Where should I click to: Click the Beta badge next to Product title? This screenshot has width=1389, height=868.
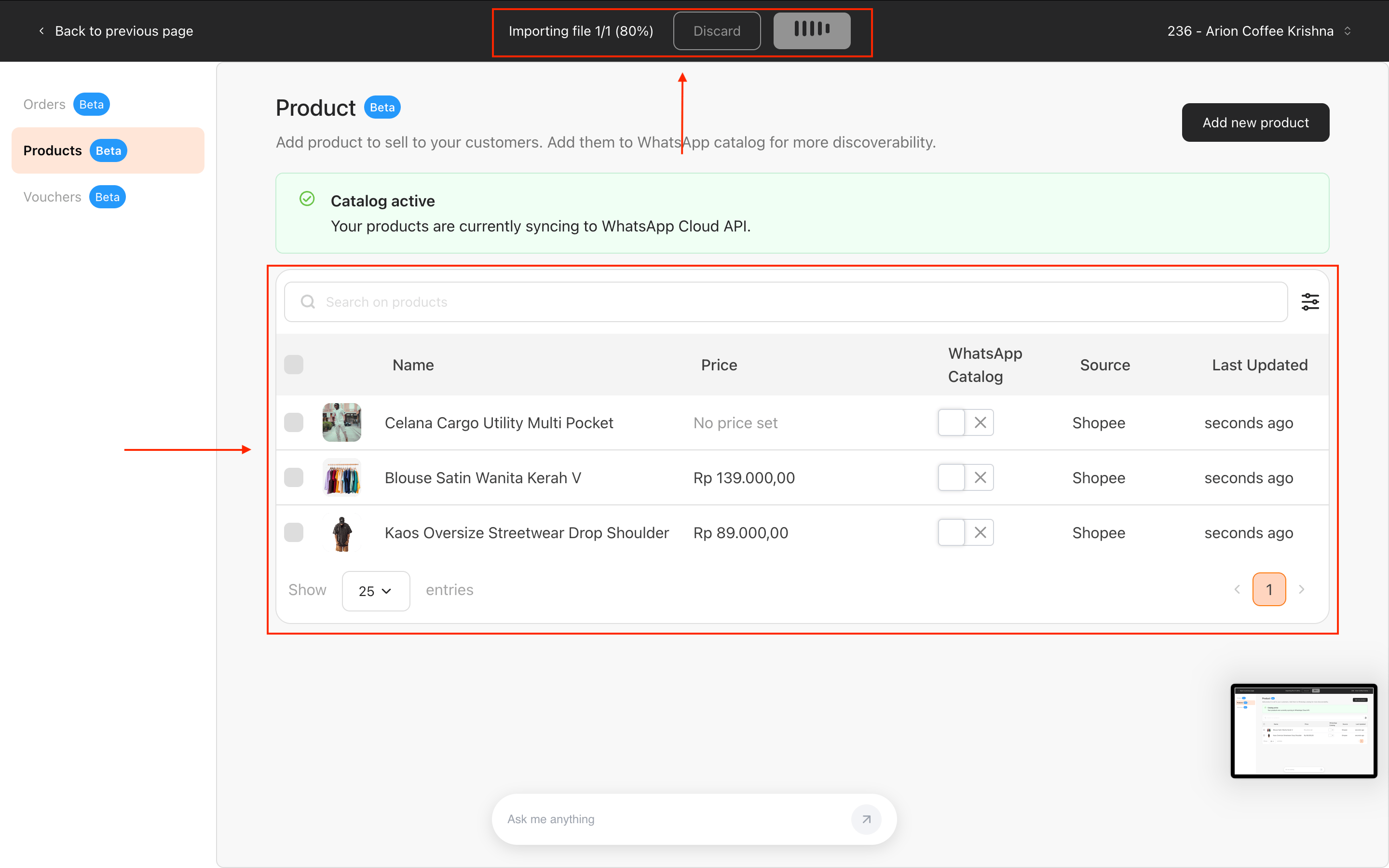point(382,108)
